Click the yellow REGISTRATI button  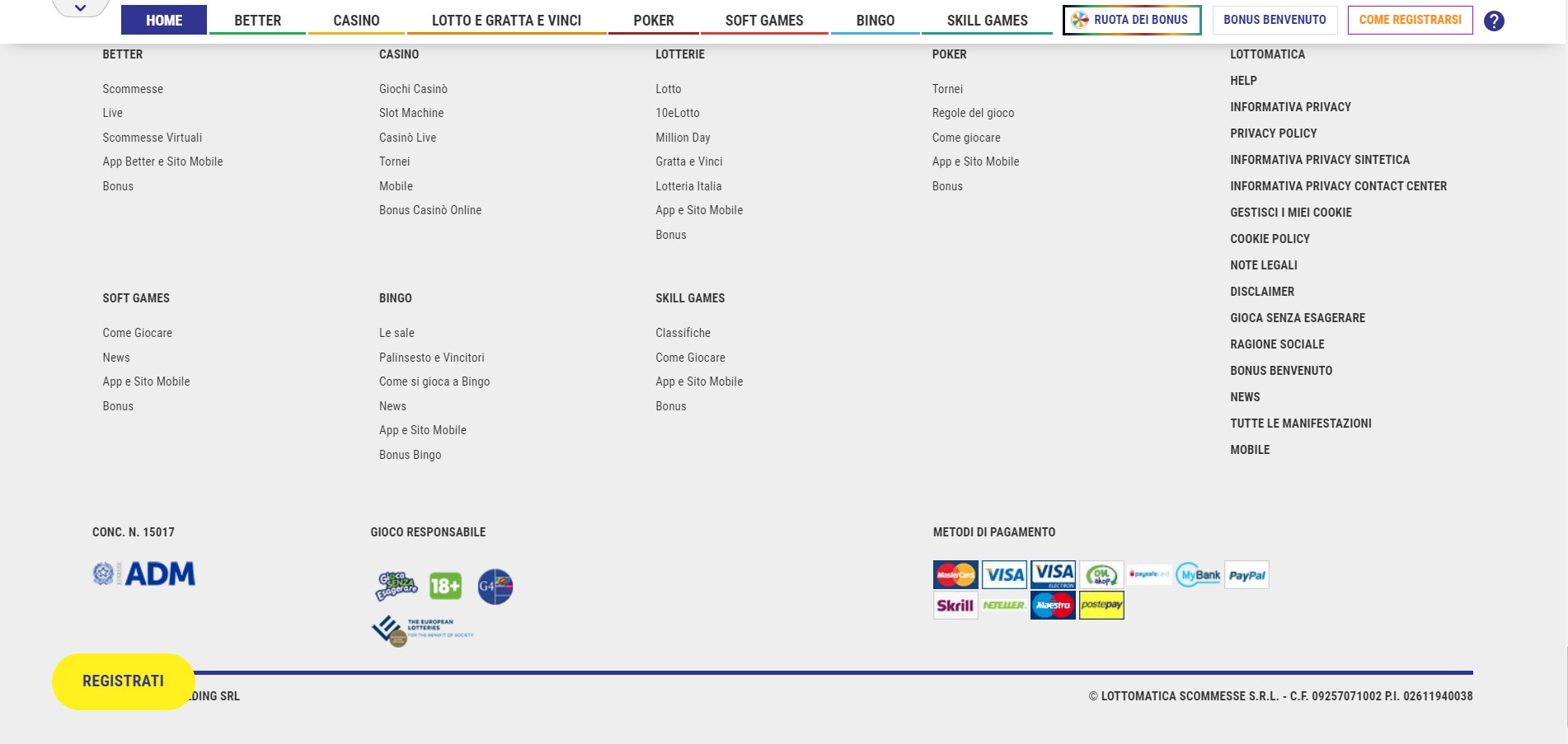coord(124,681)
